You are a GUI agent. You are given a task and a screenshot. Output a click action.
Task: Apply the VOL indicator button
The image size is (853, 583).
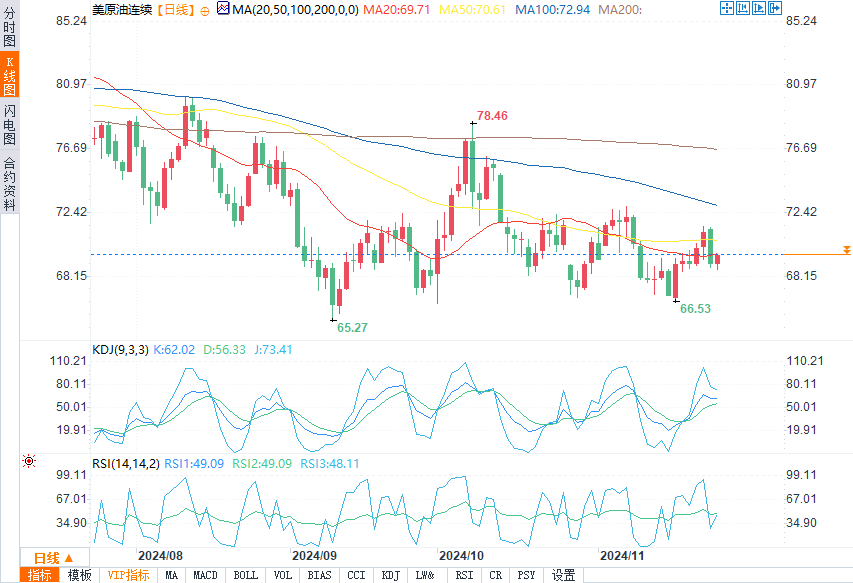point(282,575)
